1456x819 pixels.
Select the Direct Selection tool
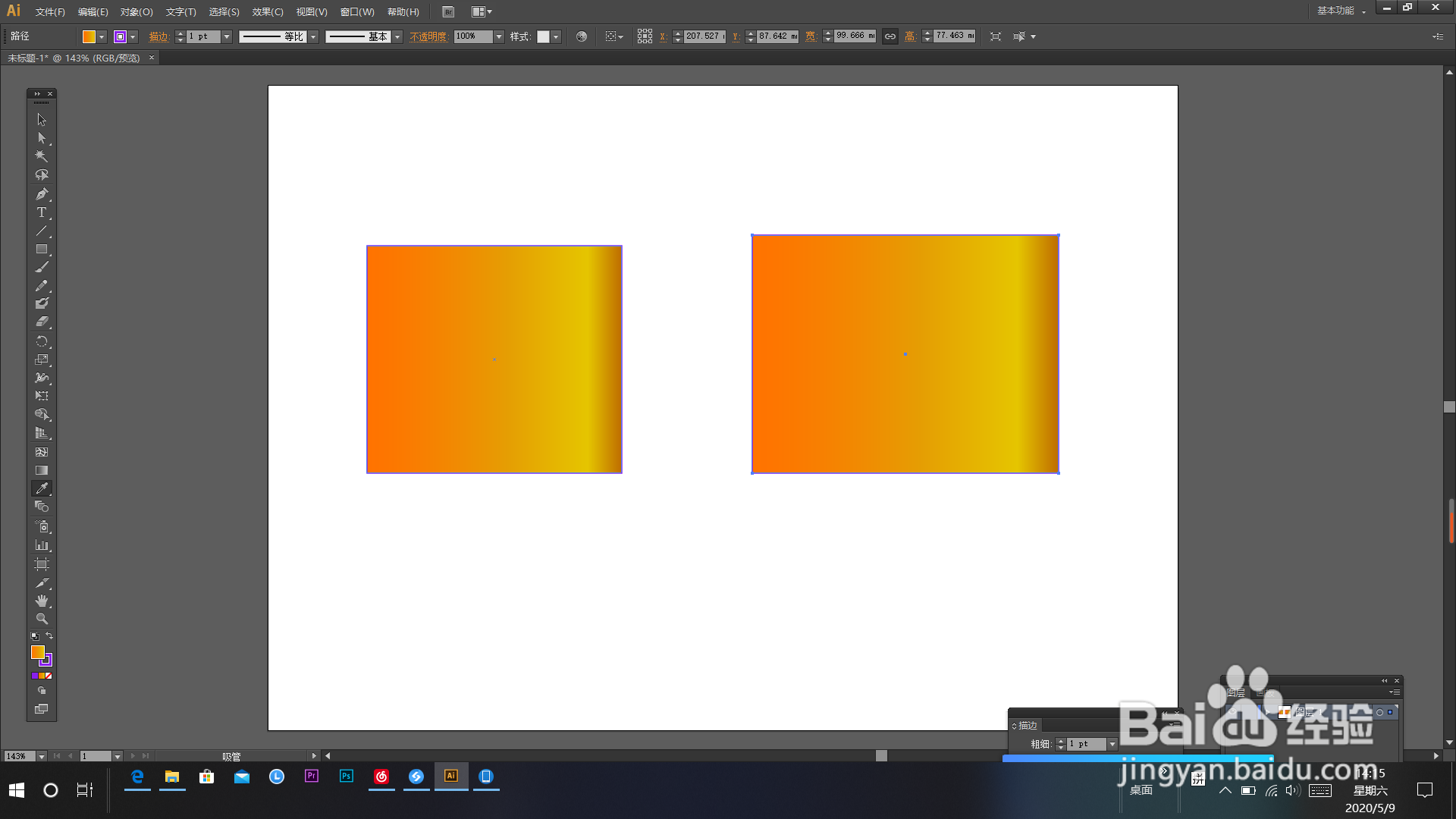[42, 138]
